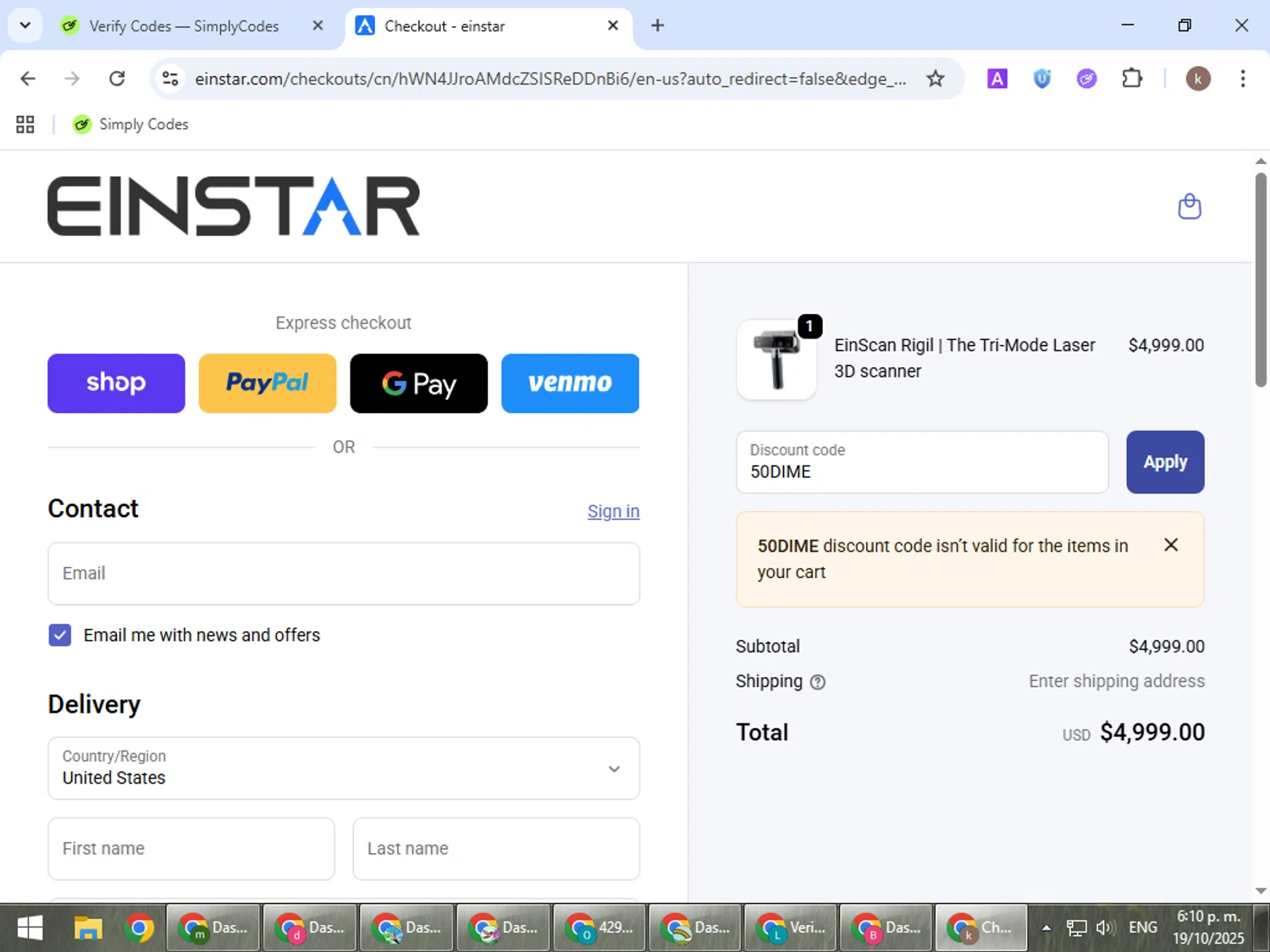The image size is (1270, 952).
Task: Pay with Google Pay
Action: 419,383
